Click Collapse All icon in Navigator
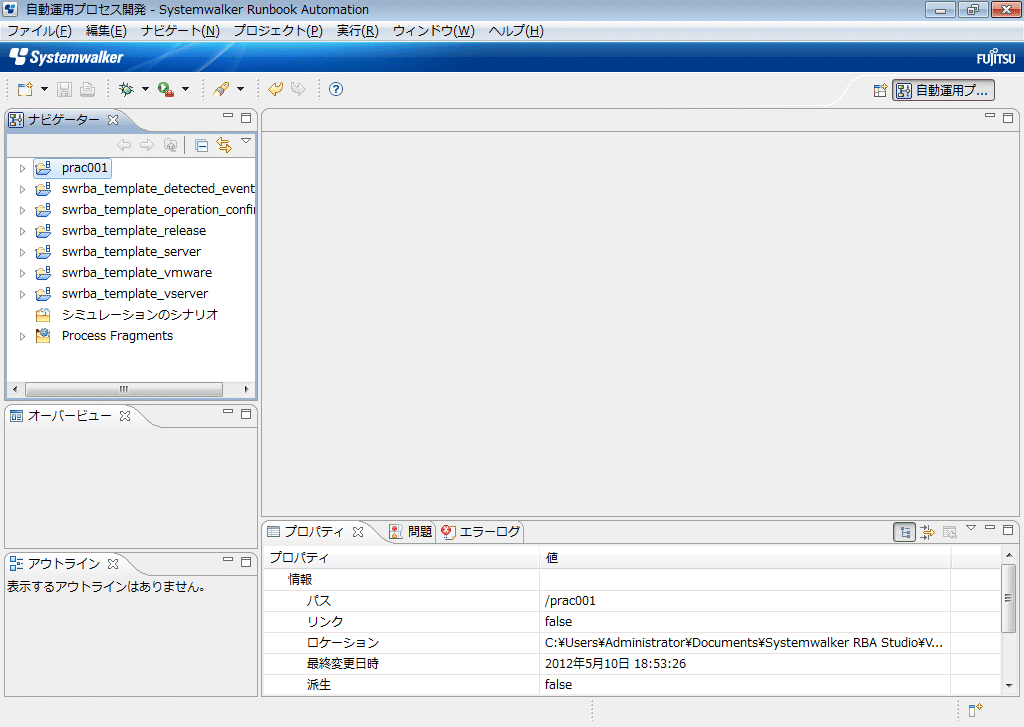This screenshot has width=1024, height=727. pos(202,145)
